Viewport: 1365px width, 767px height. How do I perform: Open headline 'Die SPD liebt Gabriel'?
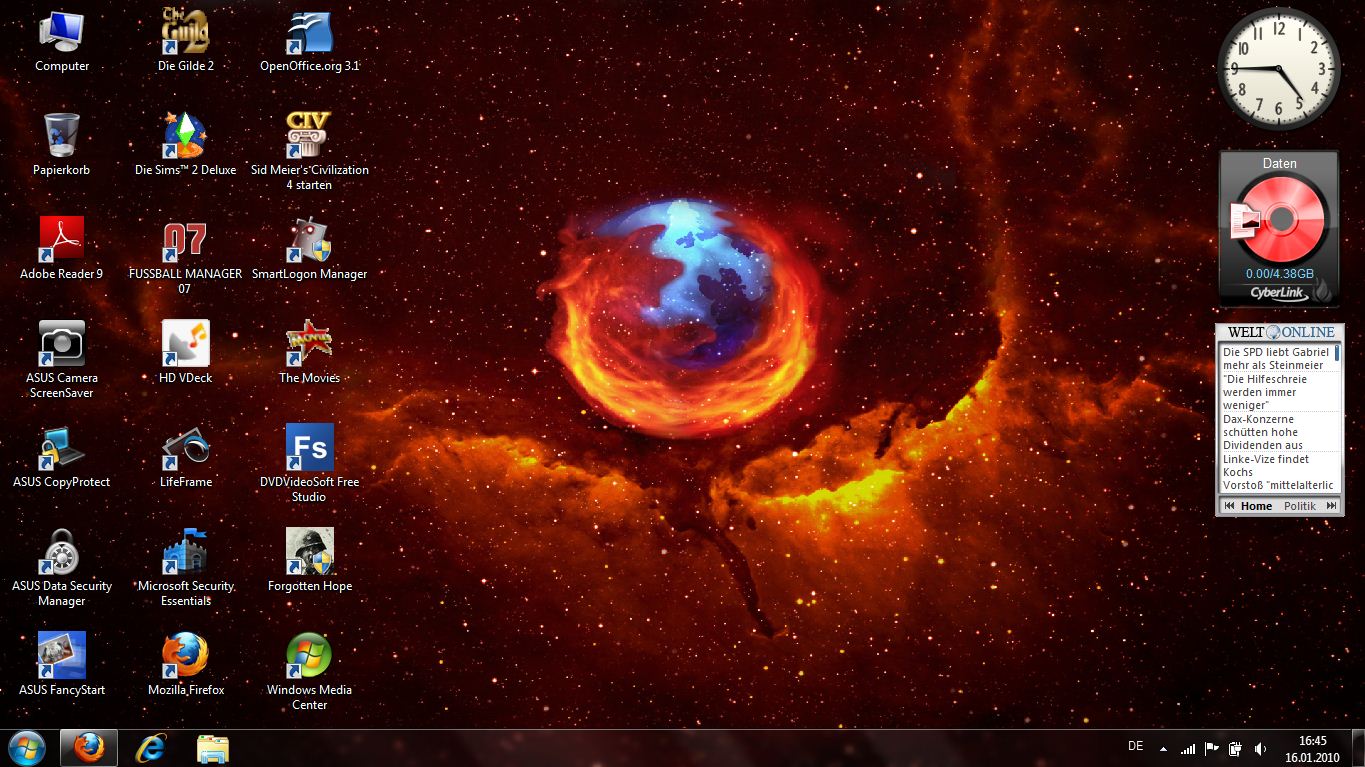click(1276, 358)
